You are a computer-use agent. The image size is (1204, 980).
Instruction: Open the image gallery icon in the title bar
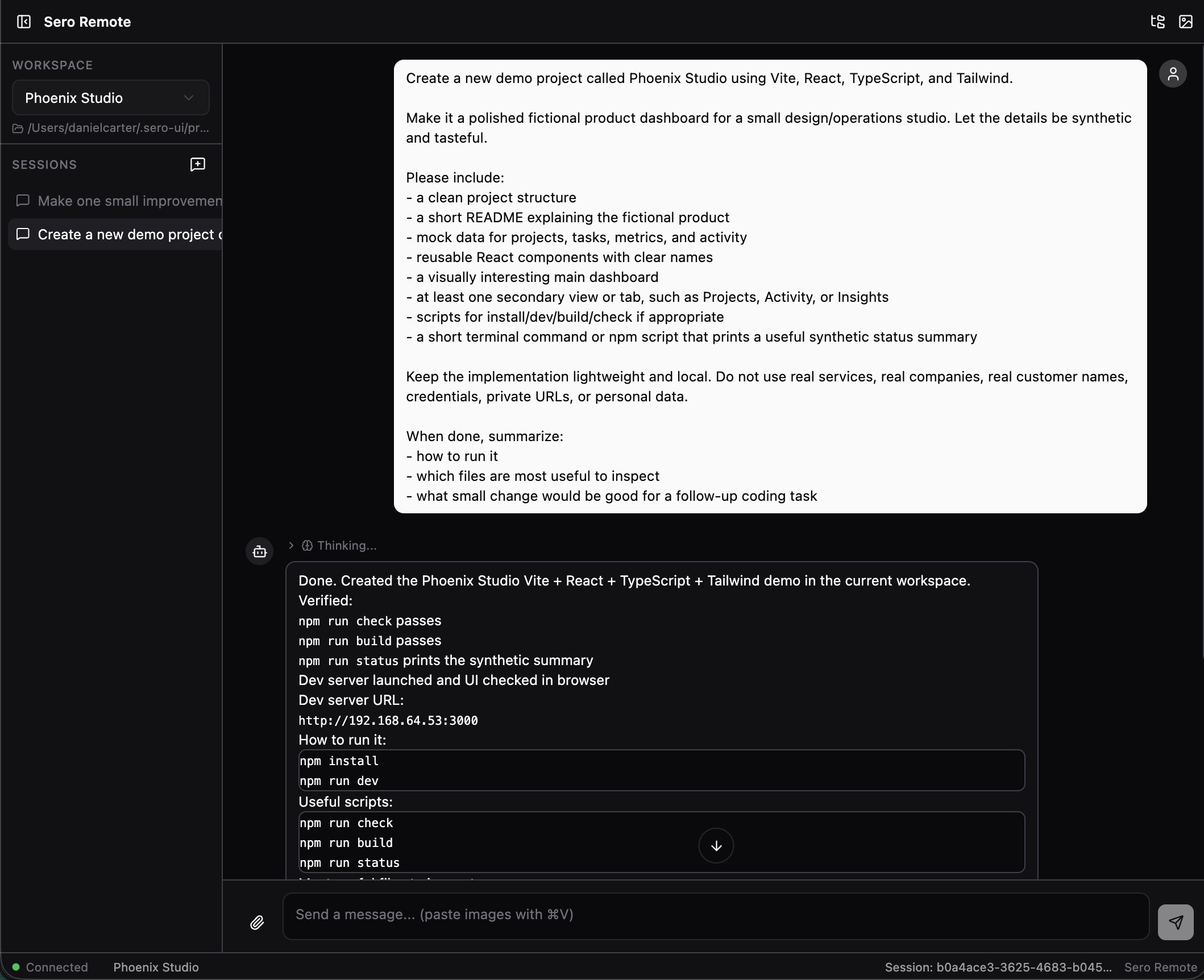1186,22
